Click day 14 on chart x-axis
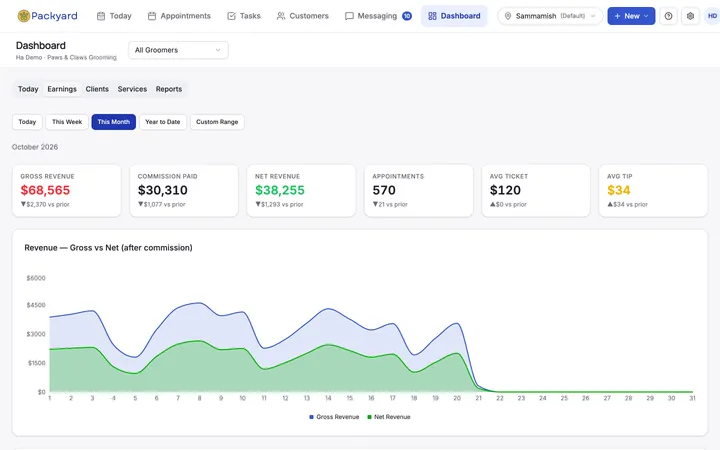 click(328, 398)
